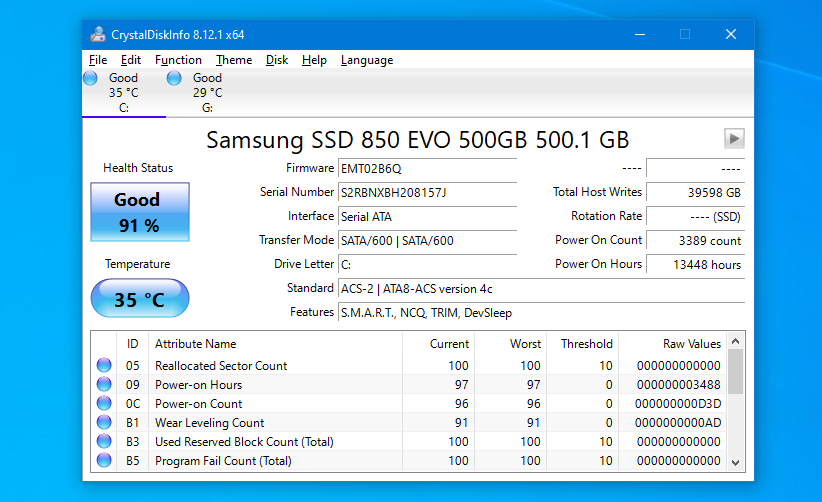Click Total Host Writes value 39598 GB
Image resolution: width=822 pixels, height=502 pixels.
(696, 193)
